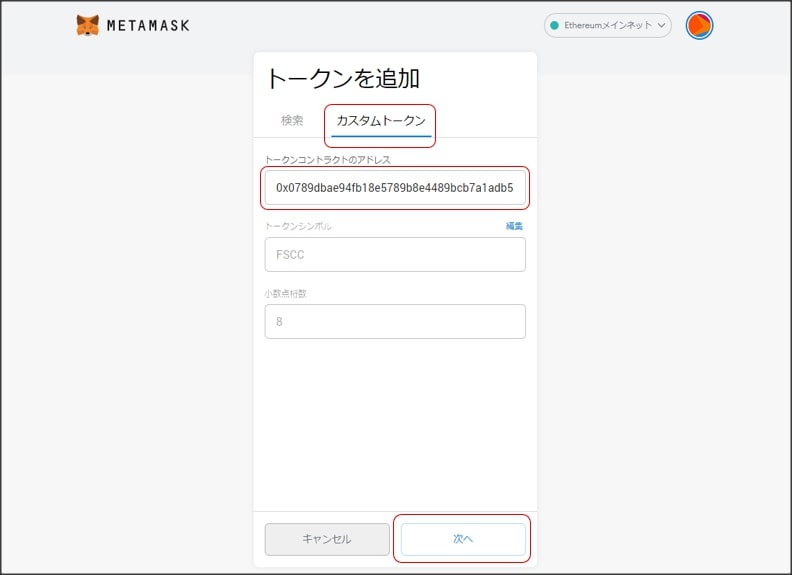Focus the token symbol field showing FSCC

point(395,254)
